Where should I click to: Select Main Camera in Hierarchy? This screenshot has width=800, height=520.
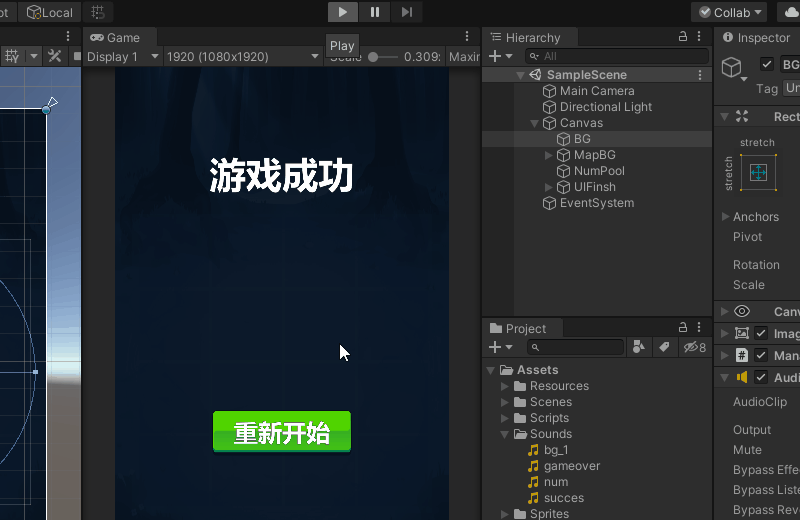coord(597,91)
